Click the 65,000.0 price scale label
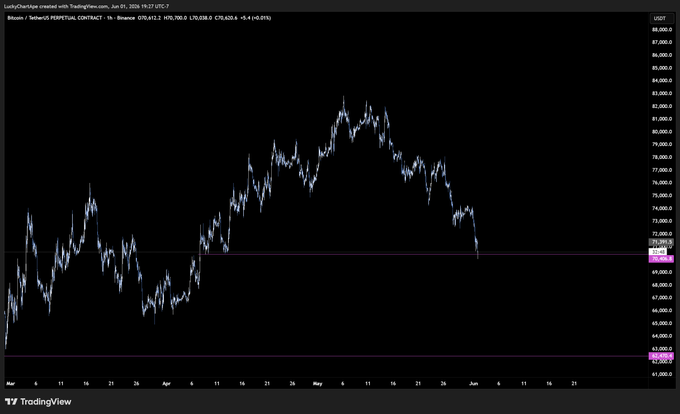680x414 pixels. point(662,323)
